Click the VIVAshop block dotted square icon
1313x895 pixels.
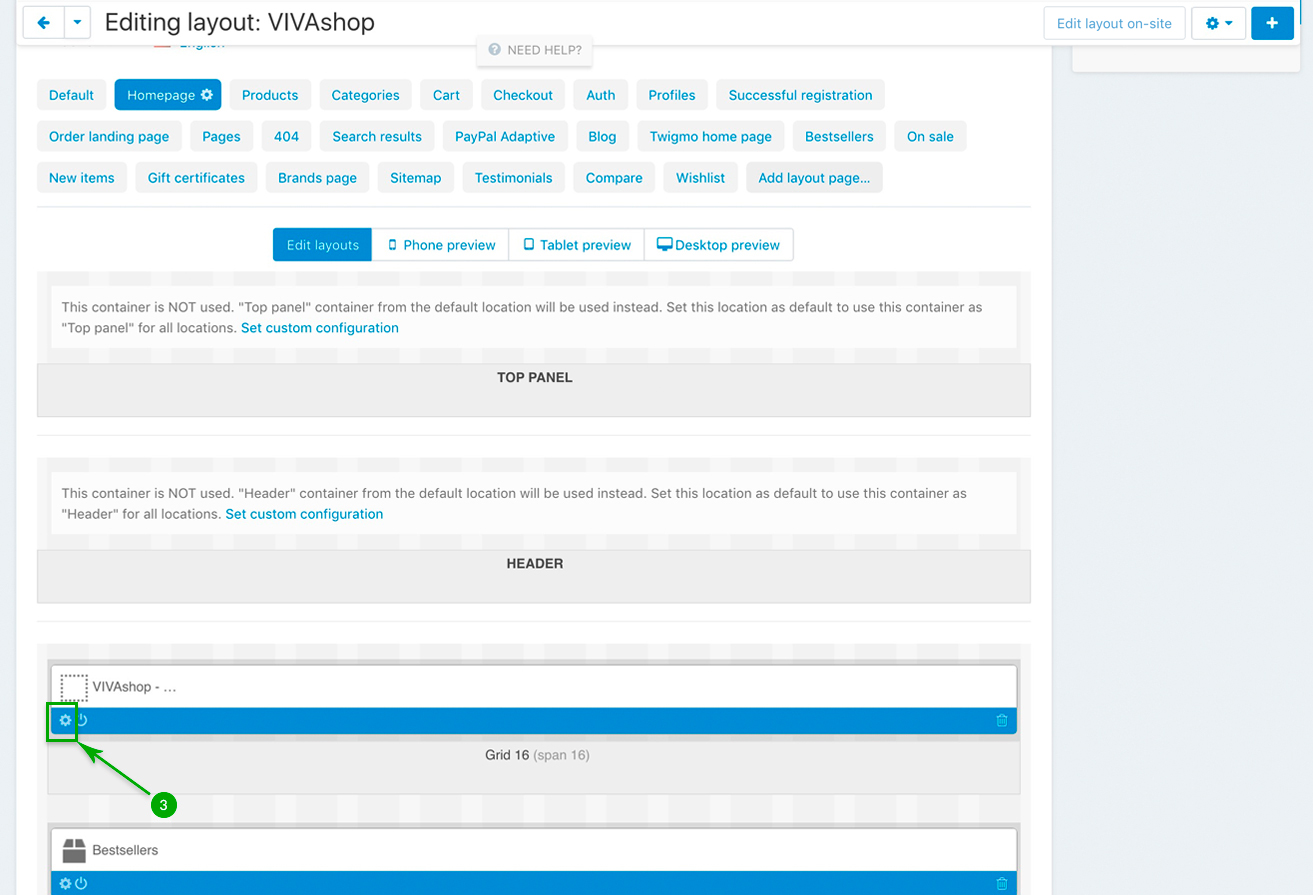point(74,688)
